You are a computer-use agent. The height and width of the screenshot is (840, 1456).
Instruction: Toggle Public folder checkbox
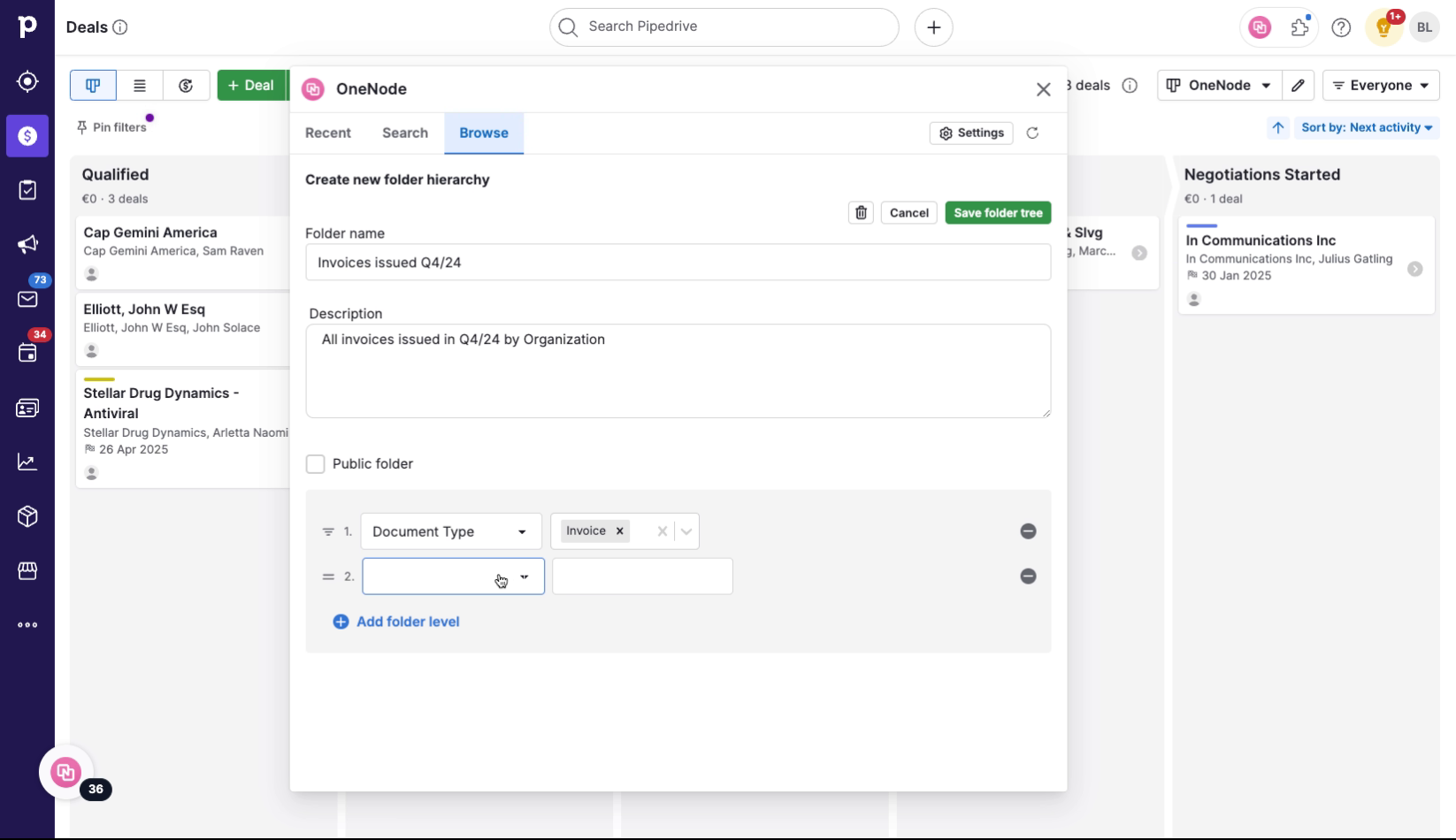(315, 464)
